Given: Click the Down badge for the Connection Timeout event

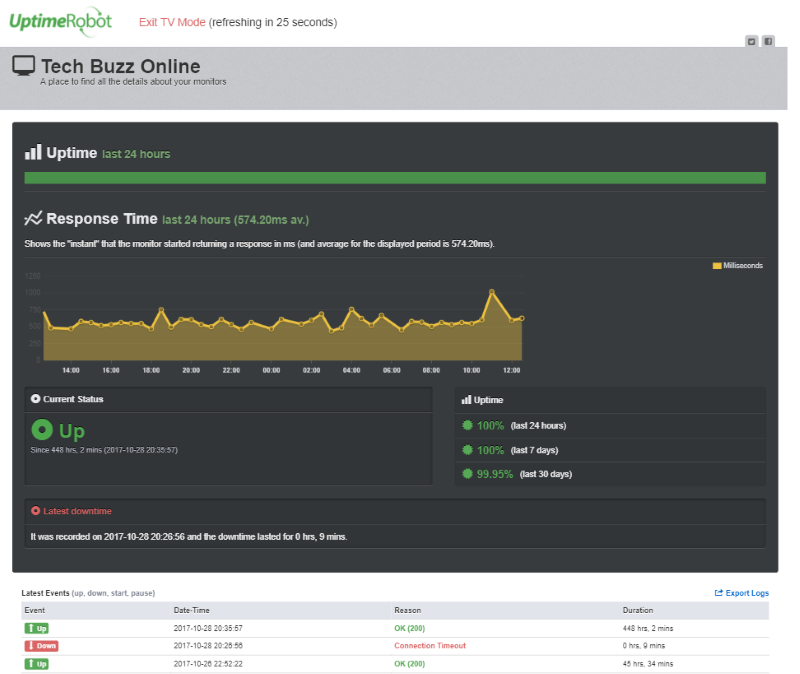Looking at the screenshot, I should [39, 646].
